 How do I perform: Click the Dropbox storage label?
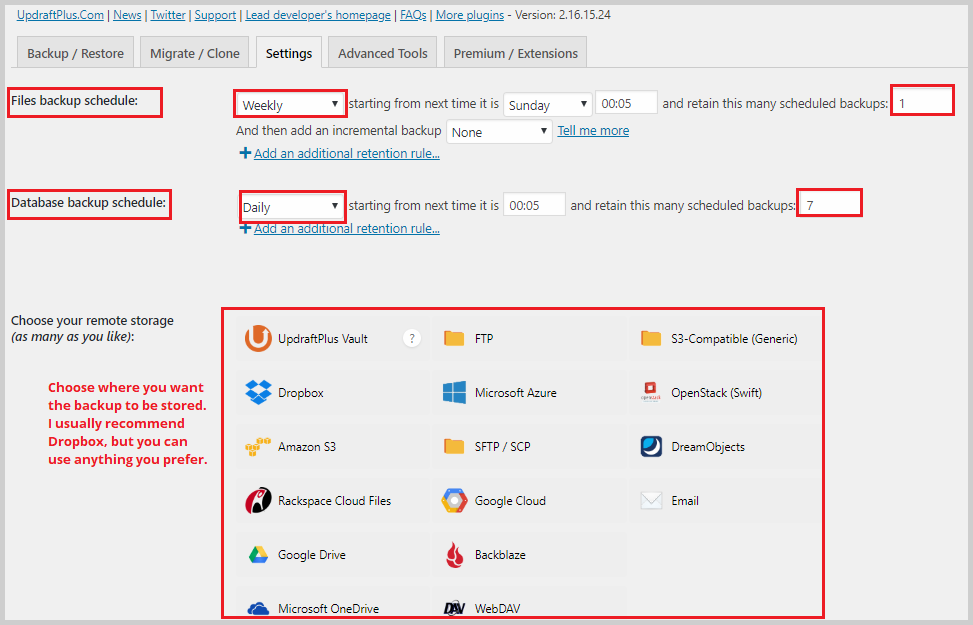coord(301,393)
